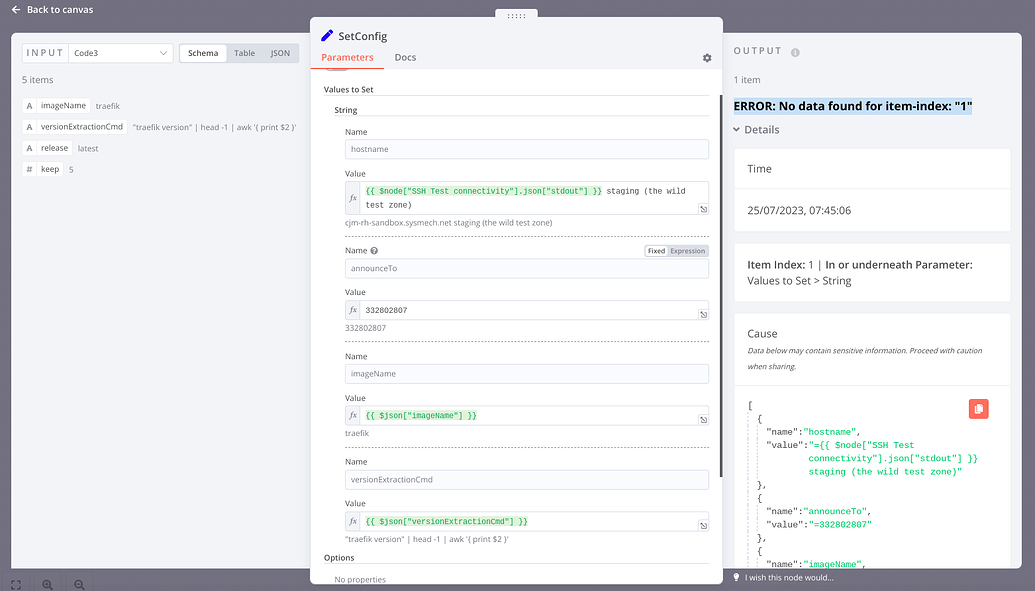Open the Docs tab
1035x591 pixels.
pyautogui.click(x=405, y=58)
